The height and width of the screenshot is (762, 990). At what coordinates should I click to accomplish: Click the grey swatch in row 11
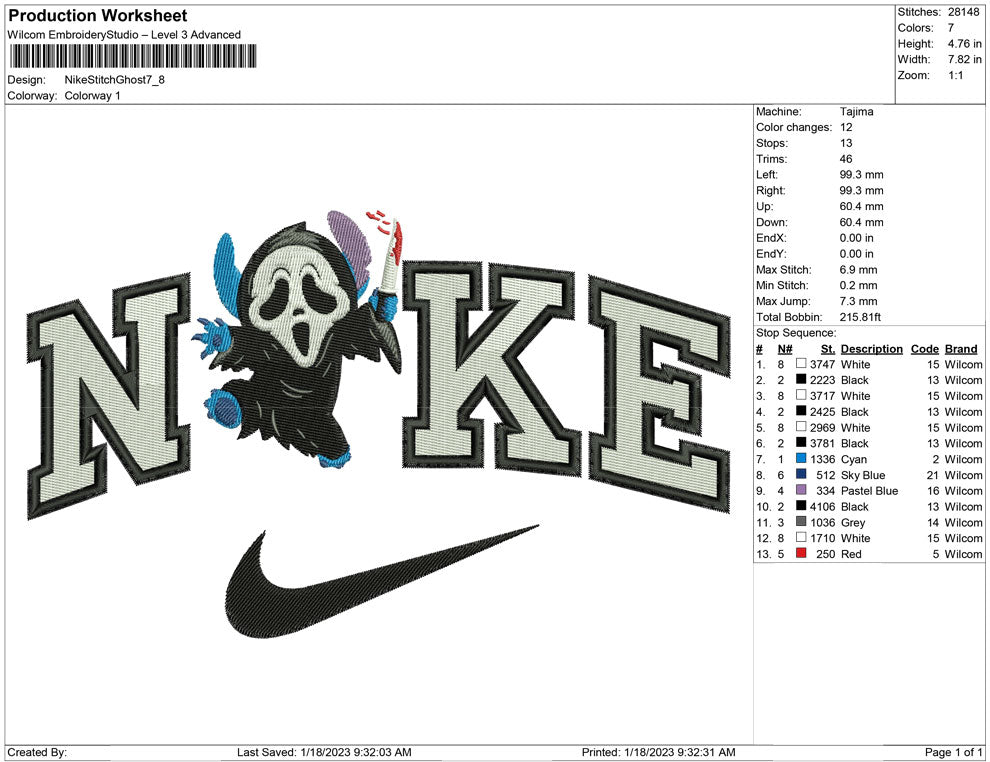coord(801,521)
